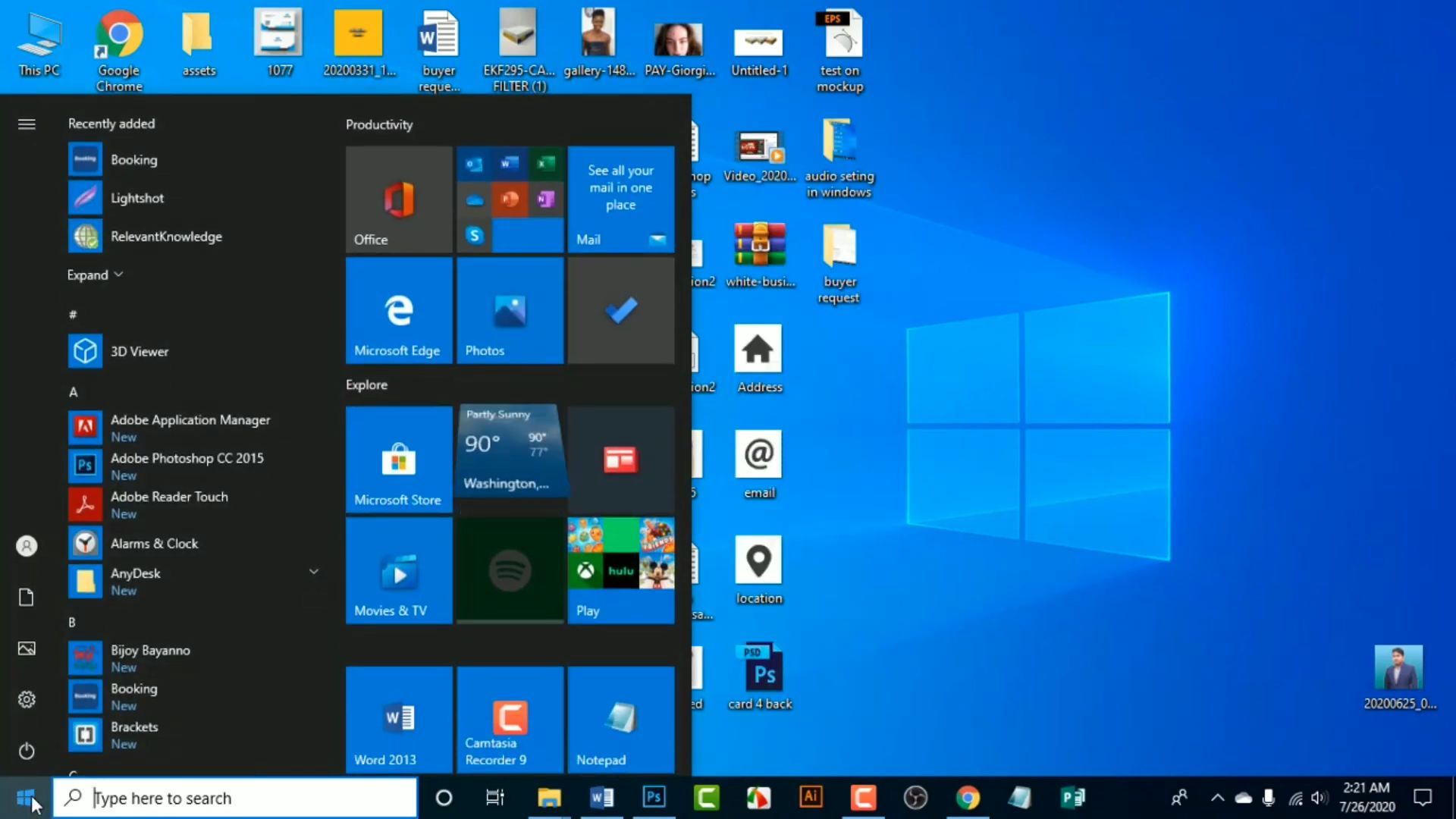Open the To Do checkmark tile
Screen dimensions: 1456x819
620,310
